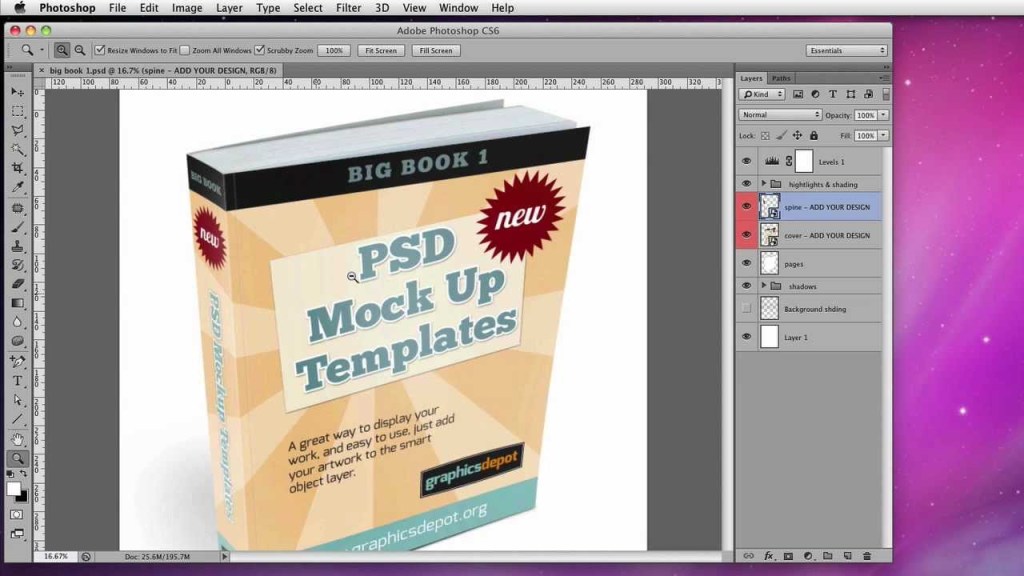The image size is (1024, 576).
Task: Open the Essentials workspace dropdown
Action: coord(845,49)
